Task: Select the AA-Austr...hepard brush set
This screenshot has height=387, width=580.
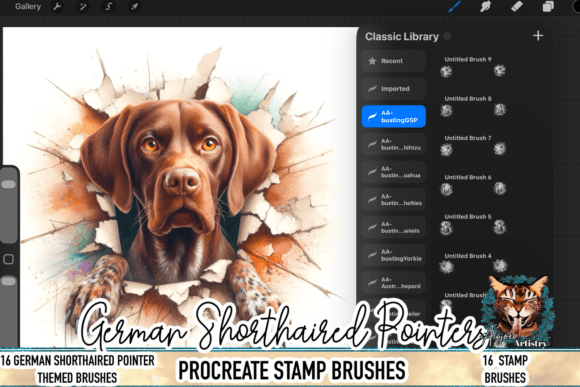Action: (x=394, y=283)
